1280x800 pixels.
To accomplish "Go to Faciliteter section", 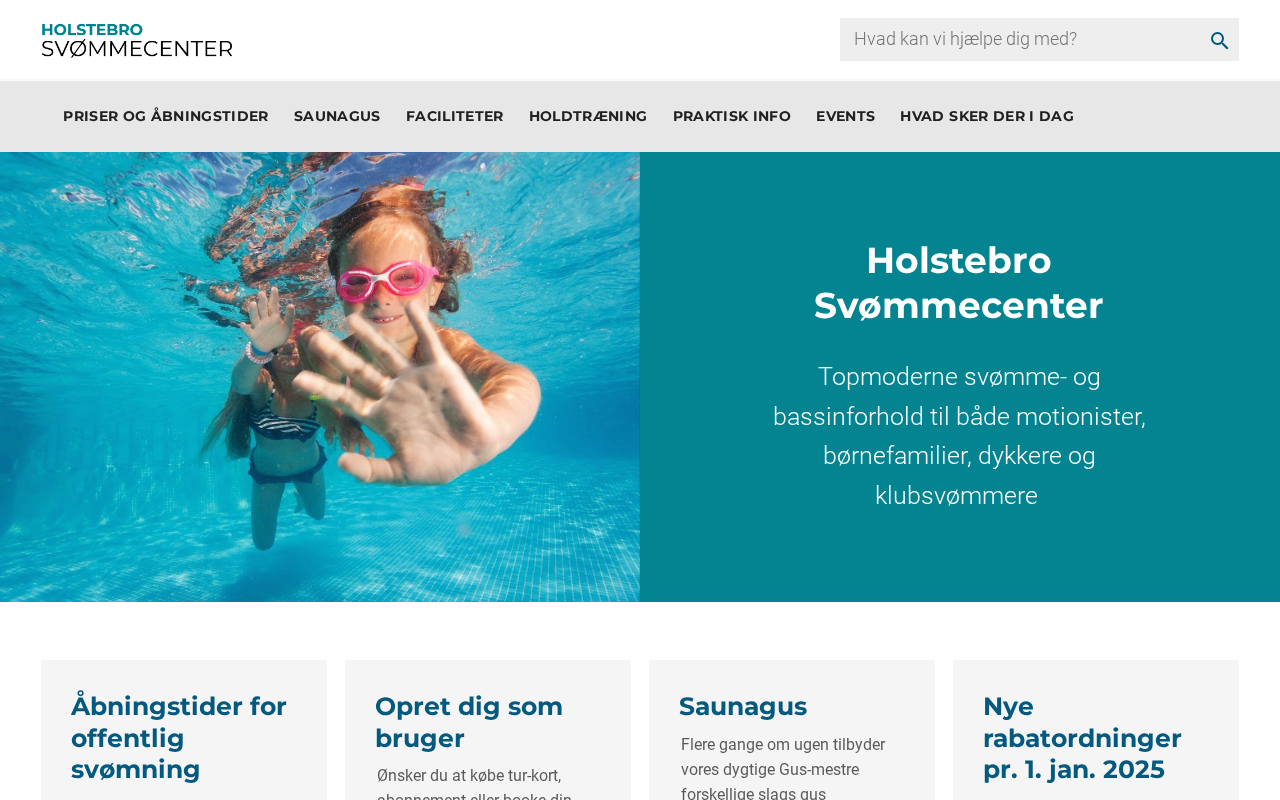I will pyautogui.click(x=455, y=116).
